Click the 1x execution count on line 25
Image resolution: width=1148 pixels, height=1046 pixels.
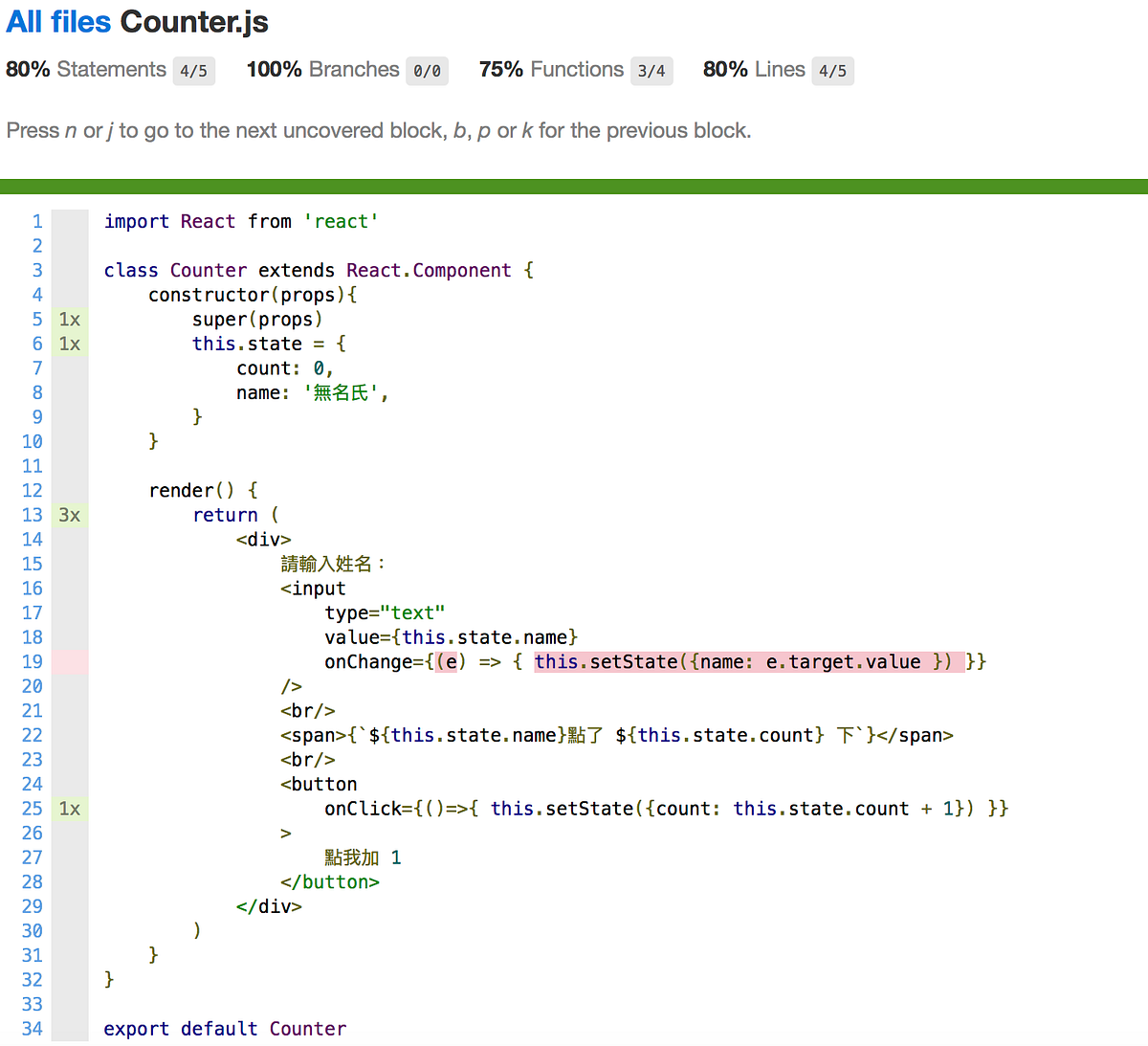tap(68, 809)
